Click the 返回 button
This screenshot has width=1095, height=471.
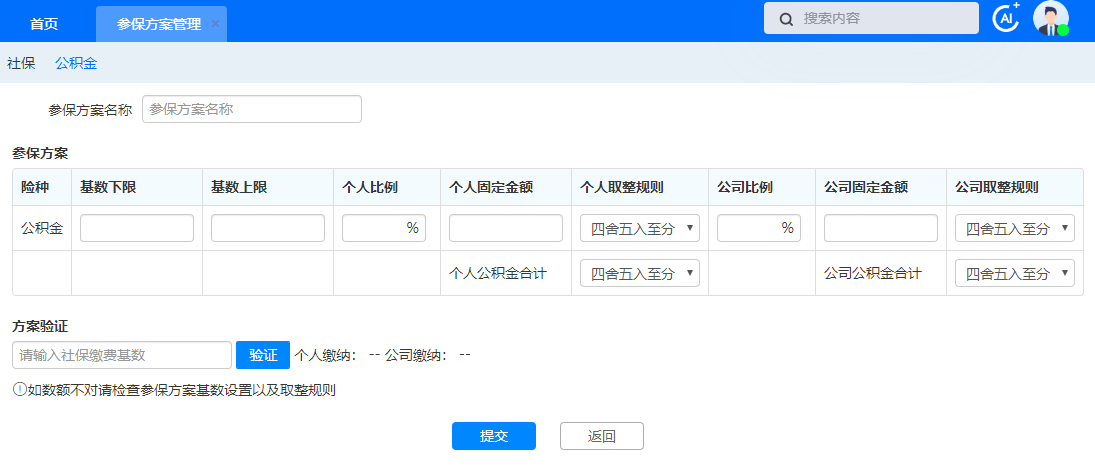(x=601, y=436)
